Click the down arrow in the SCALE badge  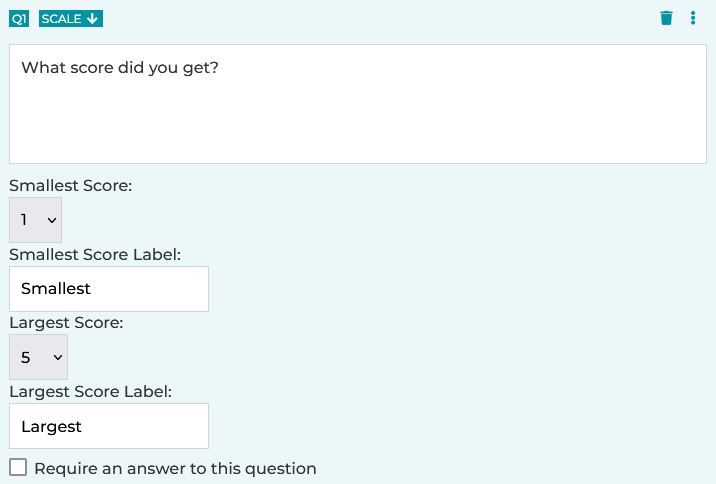[93, 19]
